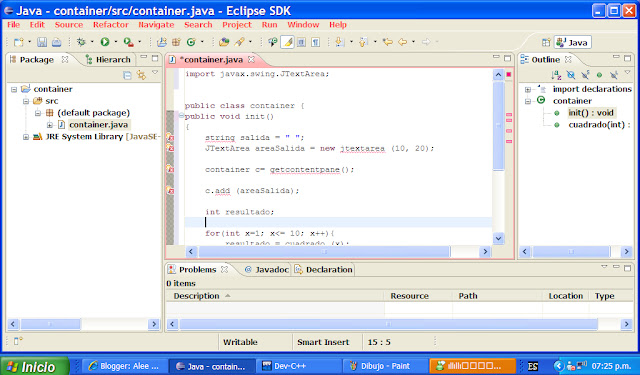
Task: Click the Problems horizontal scrollbar thumb
Action: pyautogui.click(x=388, y=324)
